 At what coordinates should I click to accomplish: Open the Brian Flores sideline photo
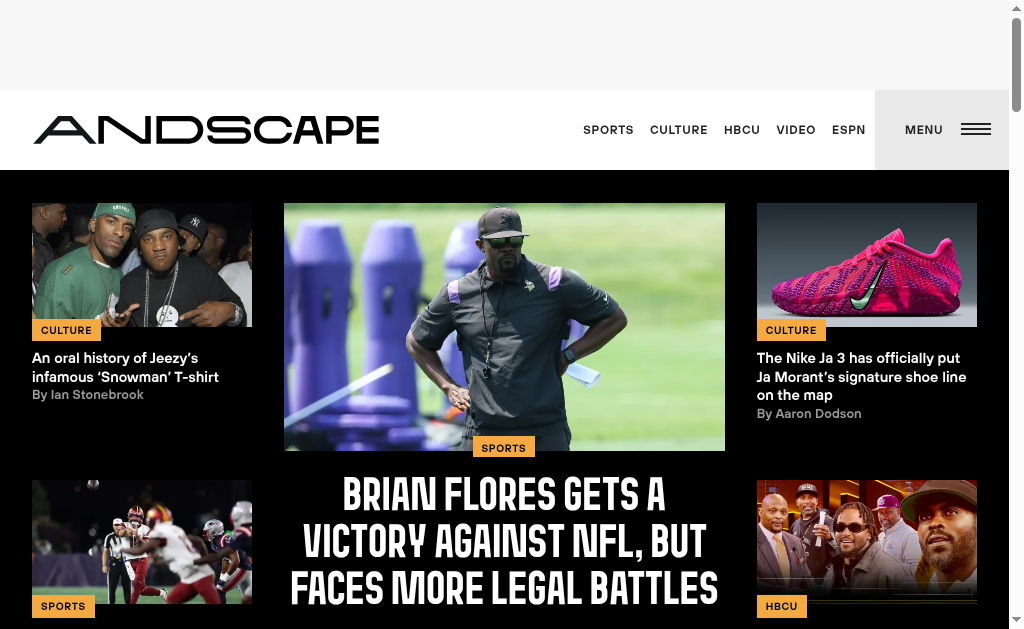coord(504,327)
